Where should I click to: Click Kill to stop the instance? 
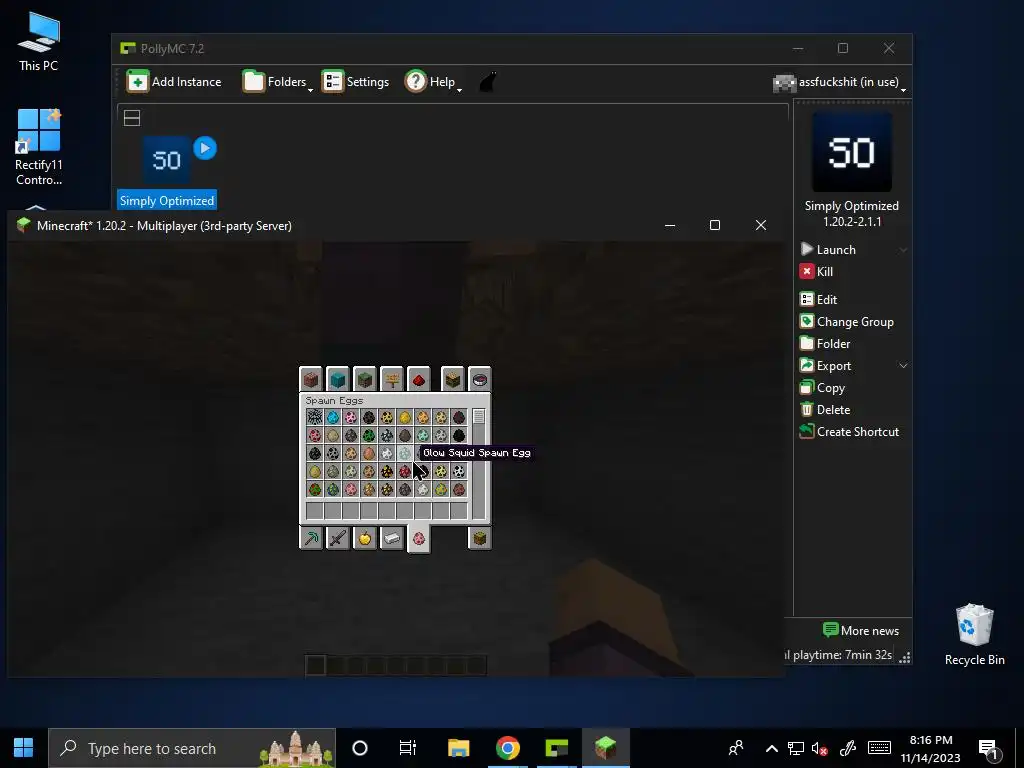point(816,272)
